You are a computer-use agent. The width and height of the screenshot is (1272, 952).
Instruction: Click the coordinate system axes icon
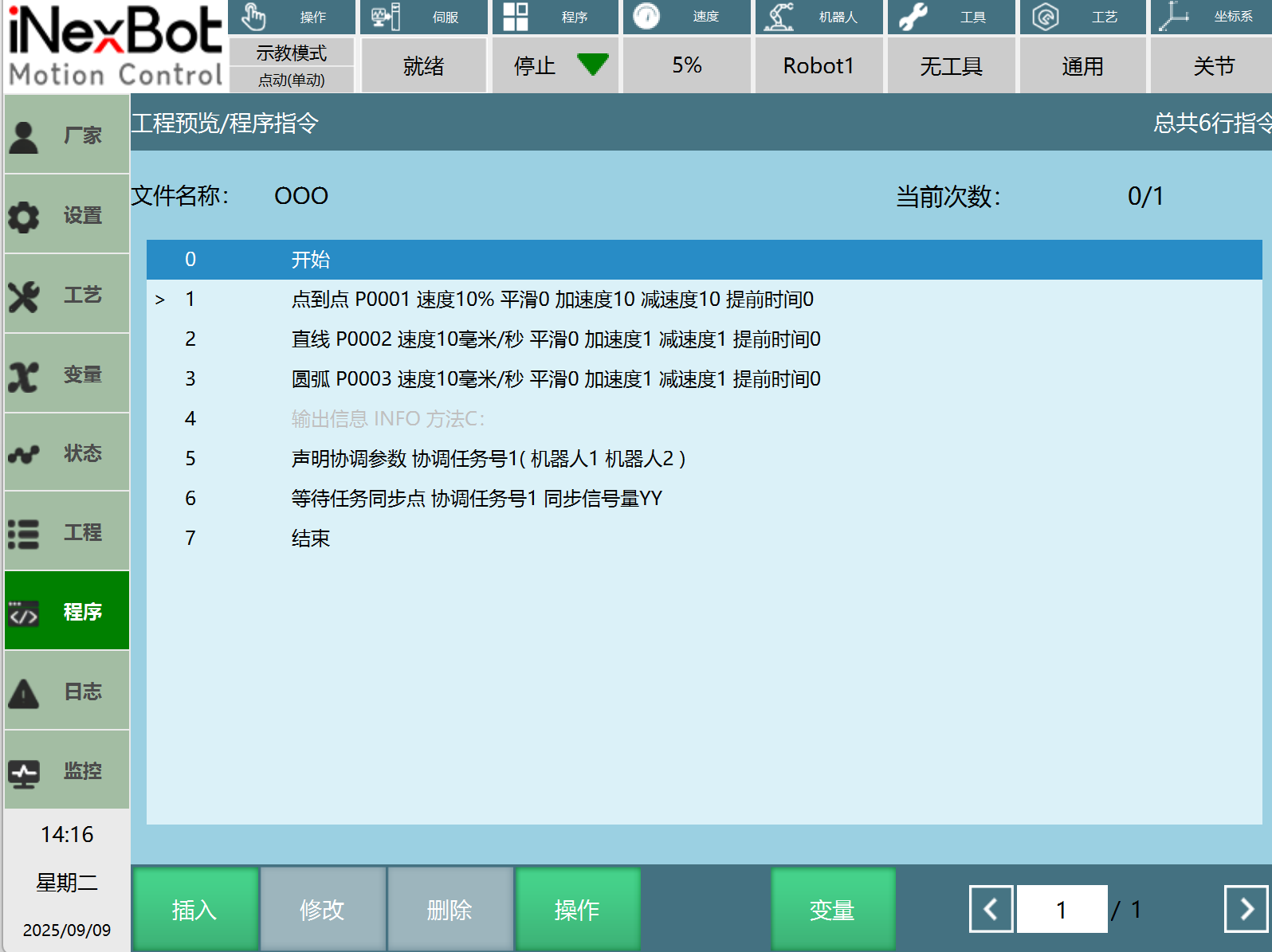click(1173, 17)
